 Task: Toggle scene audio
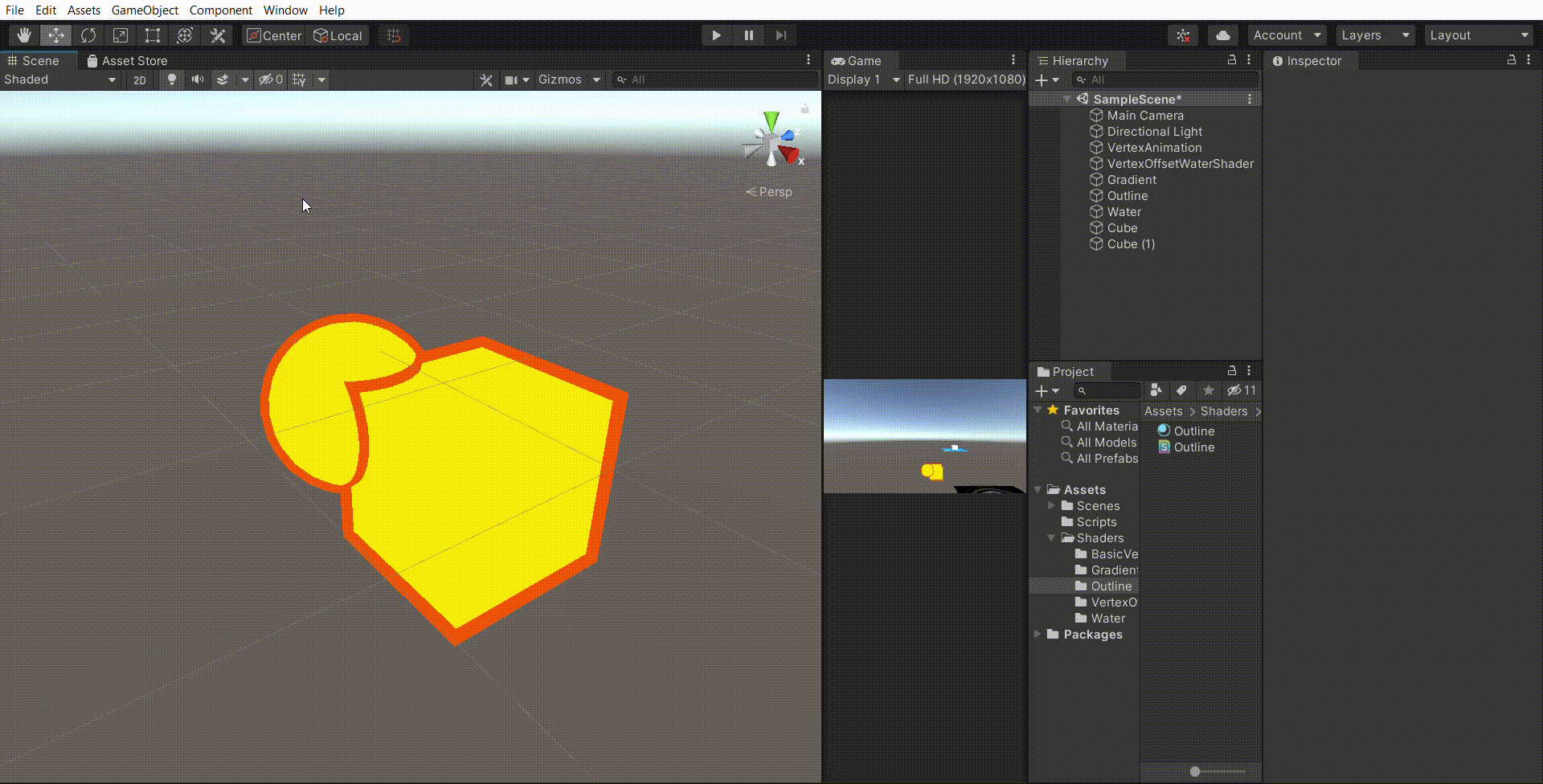(197, 80)
